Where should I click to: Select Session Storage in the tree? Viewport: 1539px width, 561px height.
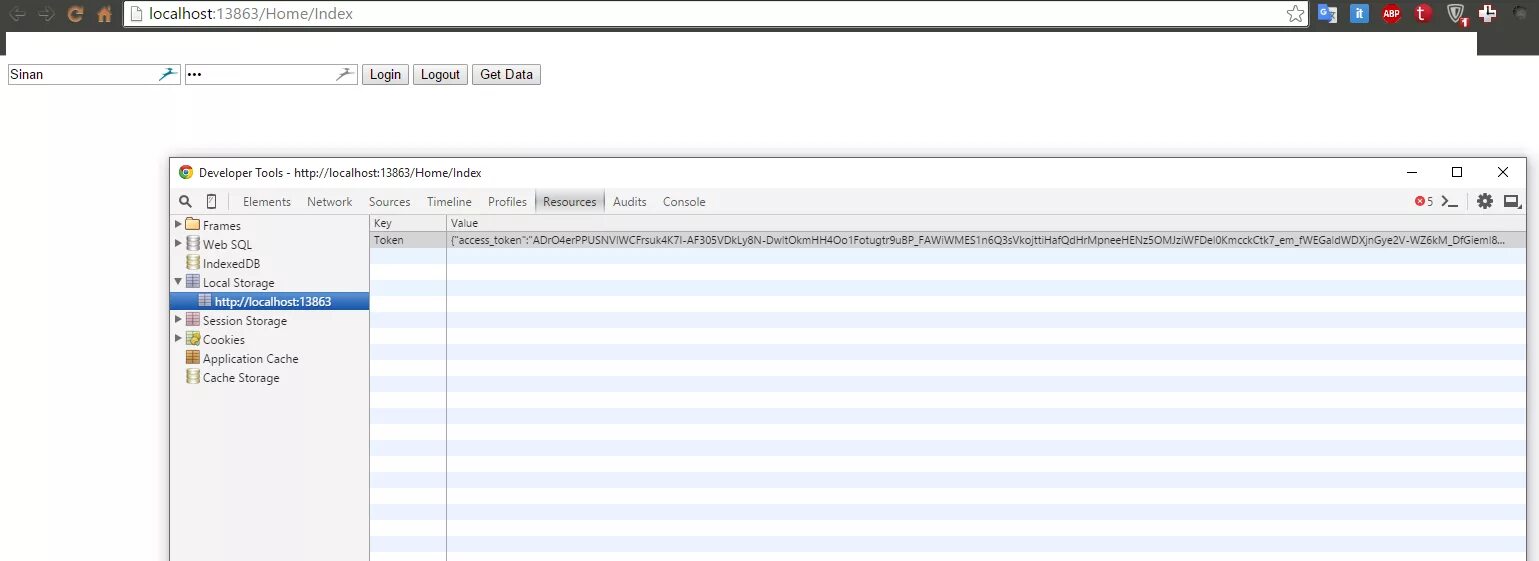click(x=244, y=321)
